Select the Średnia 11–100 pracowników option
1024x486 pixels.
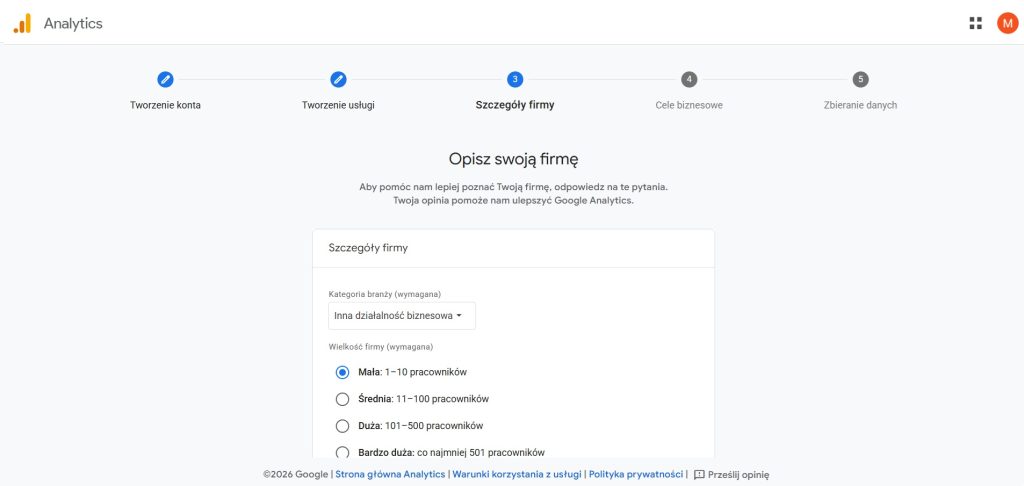pyautogui.click(x=342, y=399)
